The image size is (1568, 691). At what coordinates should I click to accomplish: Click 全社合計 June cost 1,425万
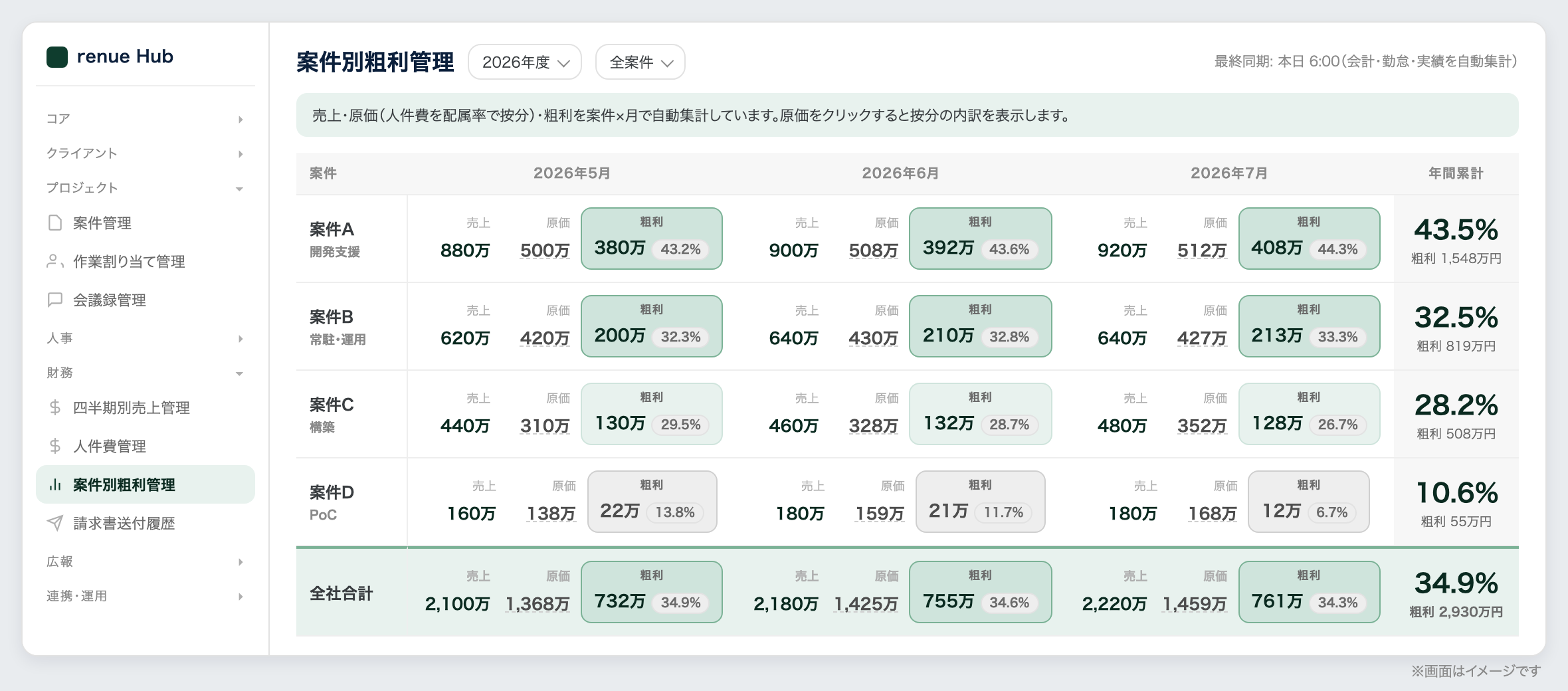pos(866,604)
